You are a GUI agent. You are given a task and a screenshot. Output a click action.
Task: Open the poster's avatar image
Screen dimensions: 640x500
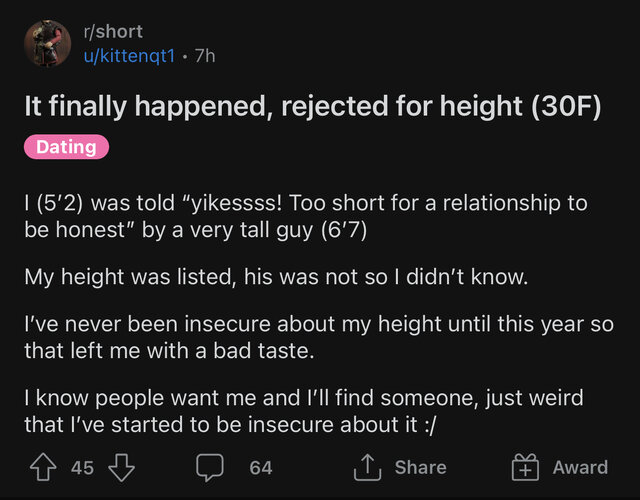[x=48, y=44]
